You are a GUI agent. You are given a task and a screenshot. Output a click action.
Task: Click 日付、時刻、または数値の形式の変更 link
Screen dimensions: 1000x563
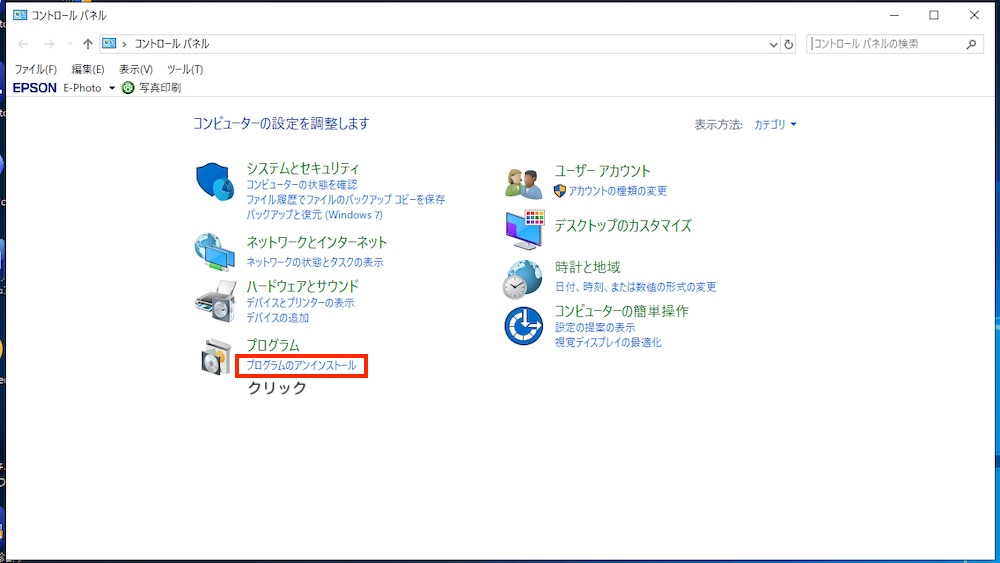pos(636,287)
